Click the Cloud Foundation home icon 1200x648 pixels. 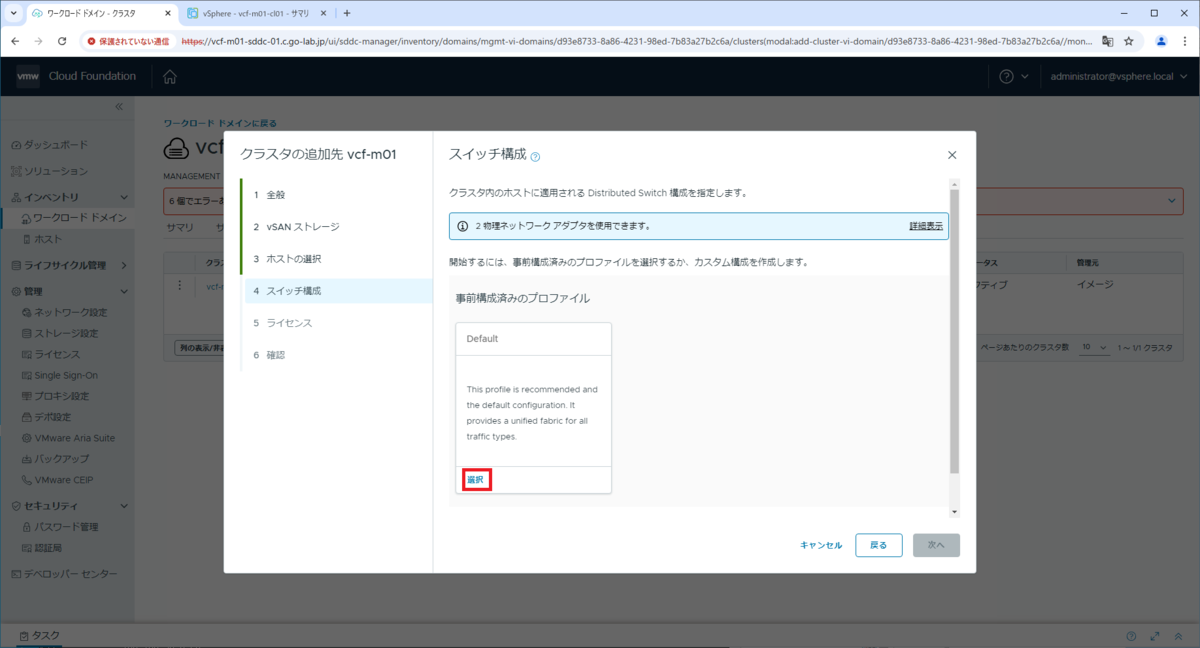tap(170, 77)
